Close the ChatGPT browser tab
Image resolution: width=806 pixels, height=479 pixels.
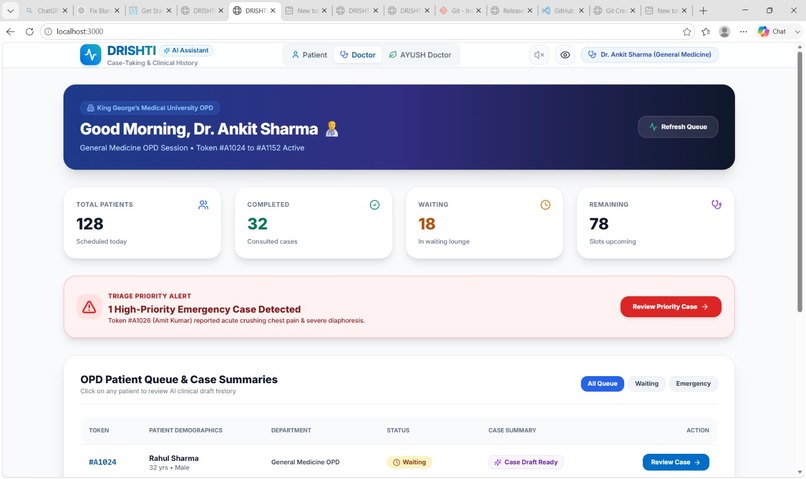(x=65, y=10)
